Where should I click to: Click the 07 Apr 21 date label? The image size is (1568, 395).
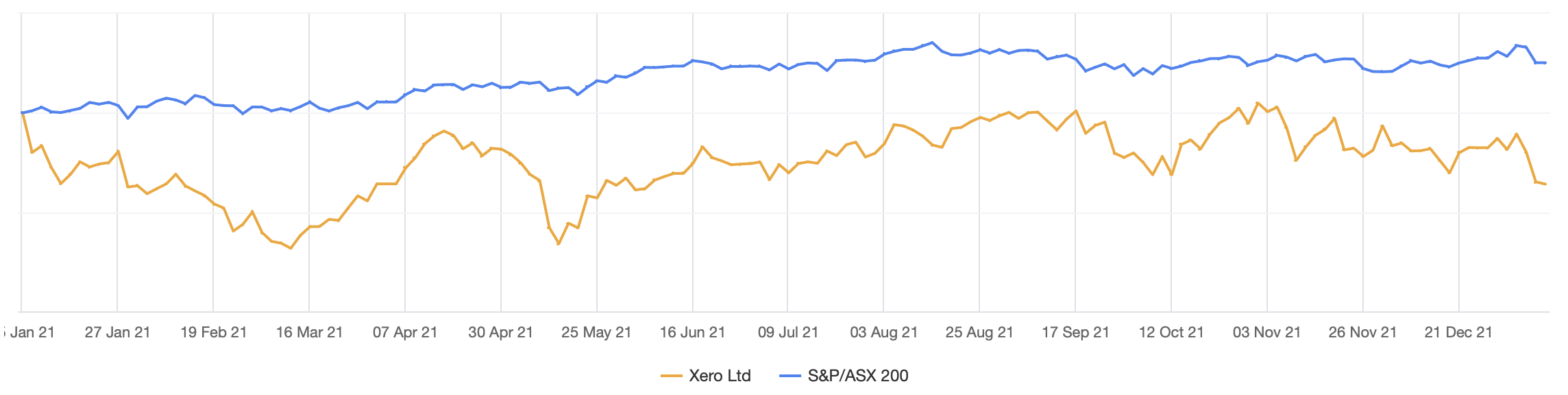(x=405, y=333)
